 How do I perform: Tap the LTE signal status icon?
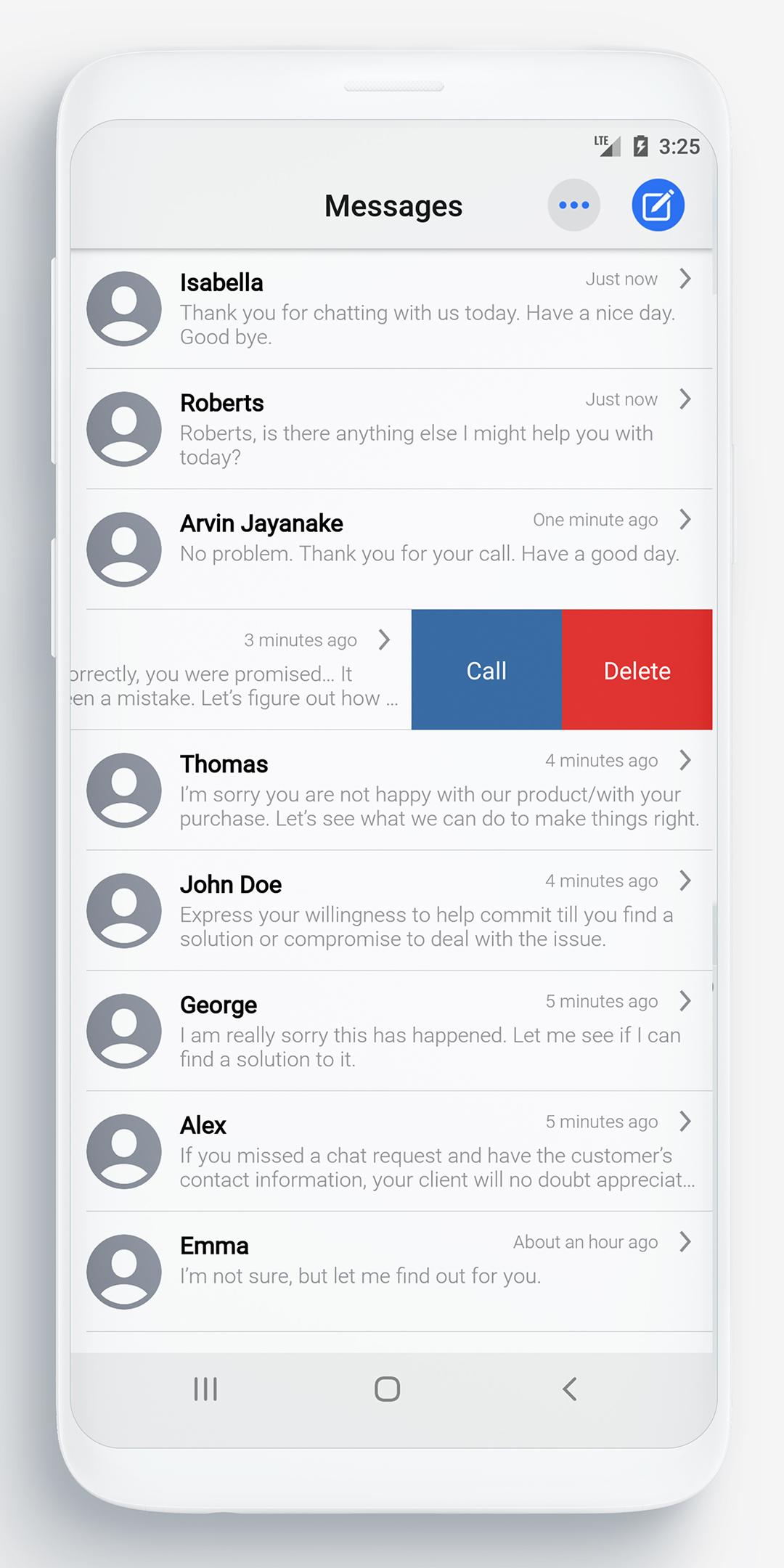point(607,146)
